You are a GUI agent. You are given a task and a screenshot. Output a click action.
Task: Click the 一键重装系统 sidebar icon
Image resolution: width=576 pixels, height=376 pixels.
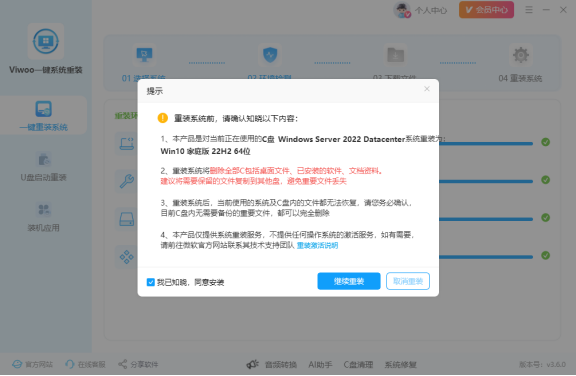tap(43, 109)
